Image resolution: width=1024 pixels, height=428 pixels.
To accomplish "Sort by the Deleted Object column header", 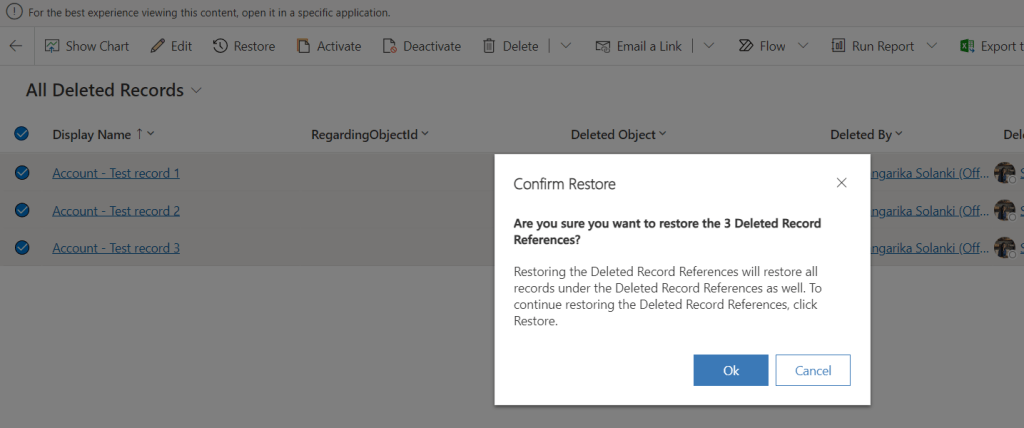I will tap(613, 134).
